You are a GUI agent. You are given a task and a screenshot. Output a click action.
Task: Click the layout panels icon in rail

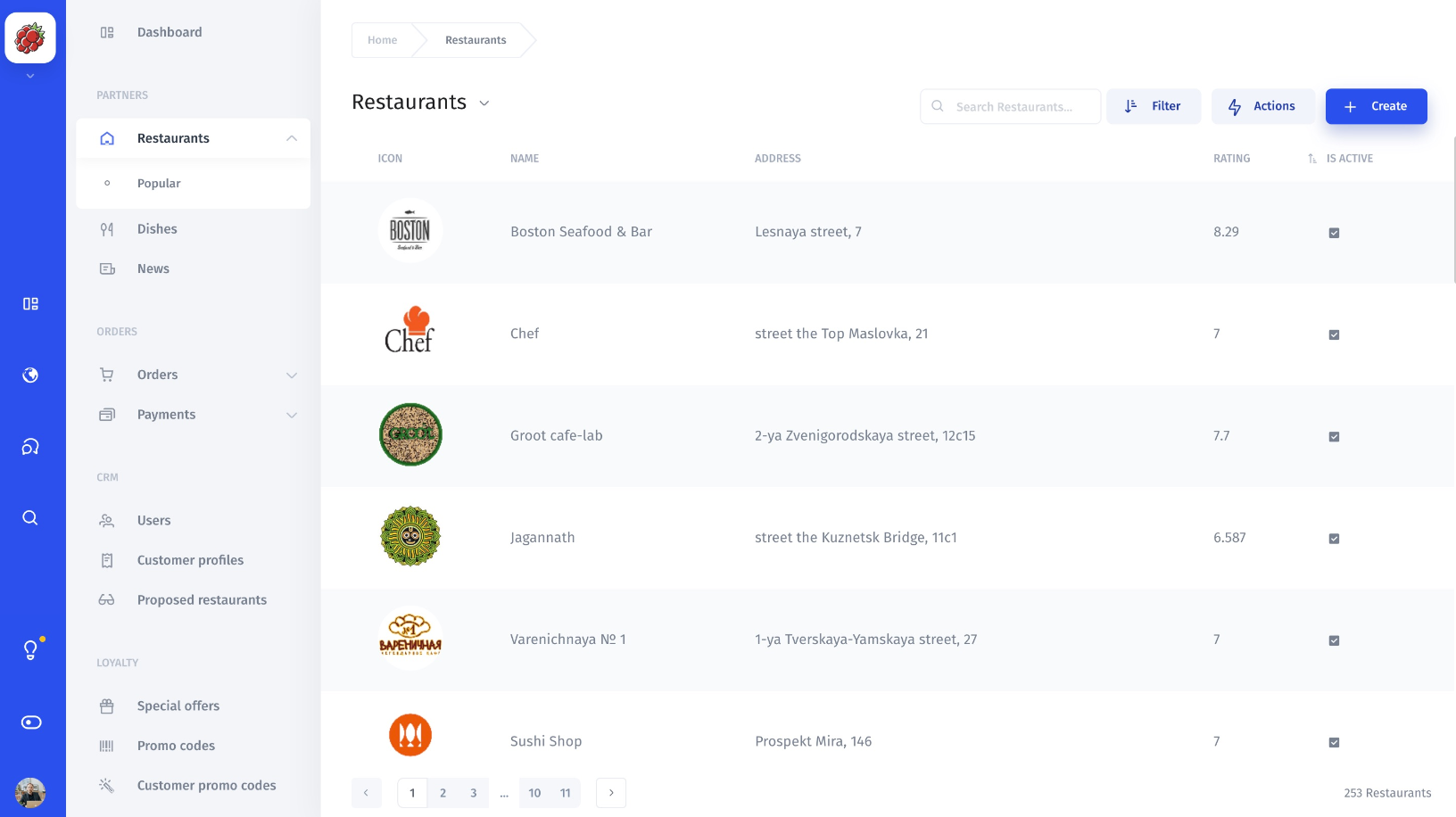pyautogui.click(x=30, y=304)
